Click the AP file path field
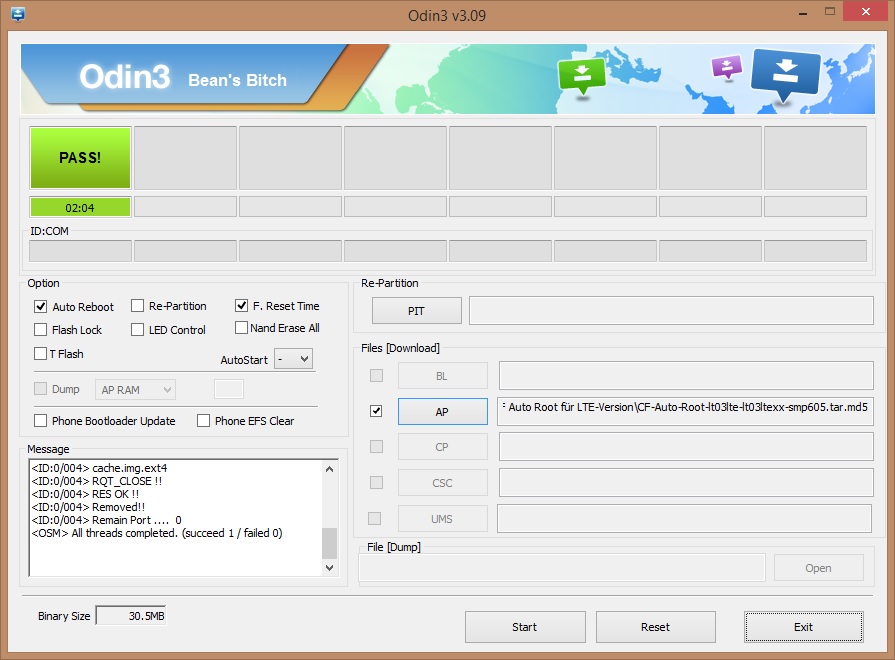The width and height of the screenshot is (895, 660). (x=686, y=412)
